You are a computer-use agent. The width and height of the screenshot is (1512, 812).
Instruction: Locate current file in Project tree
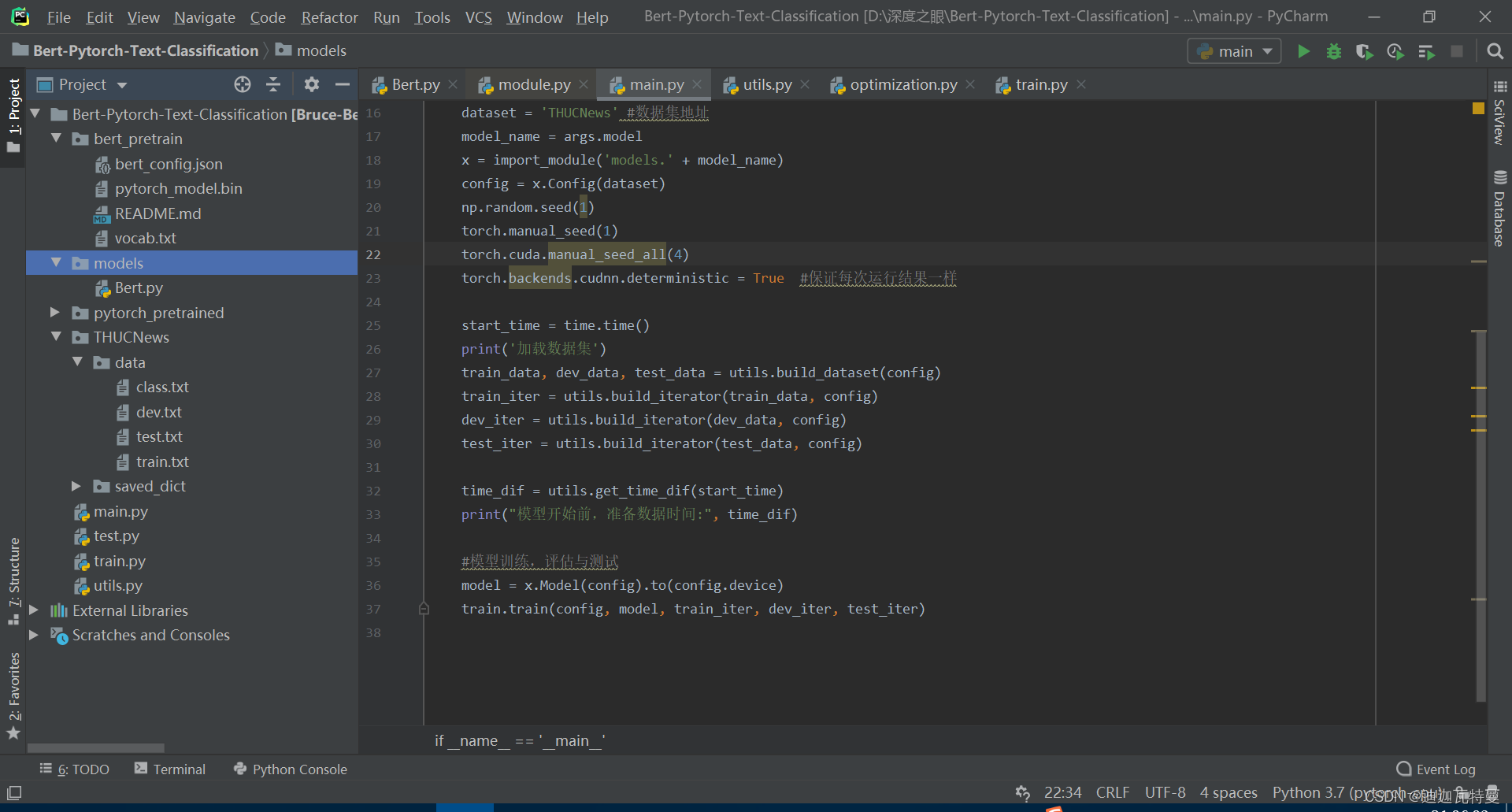click(x=243, y=84)
